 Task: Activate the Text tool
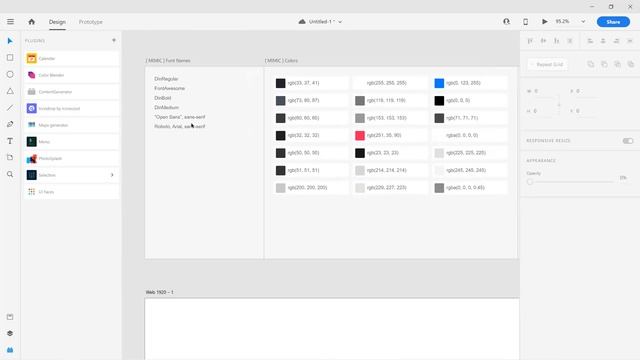click(10, 141)
